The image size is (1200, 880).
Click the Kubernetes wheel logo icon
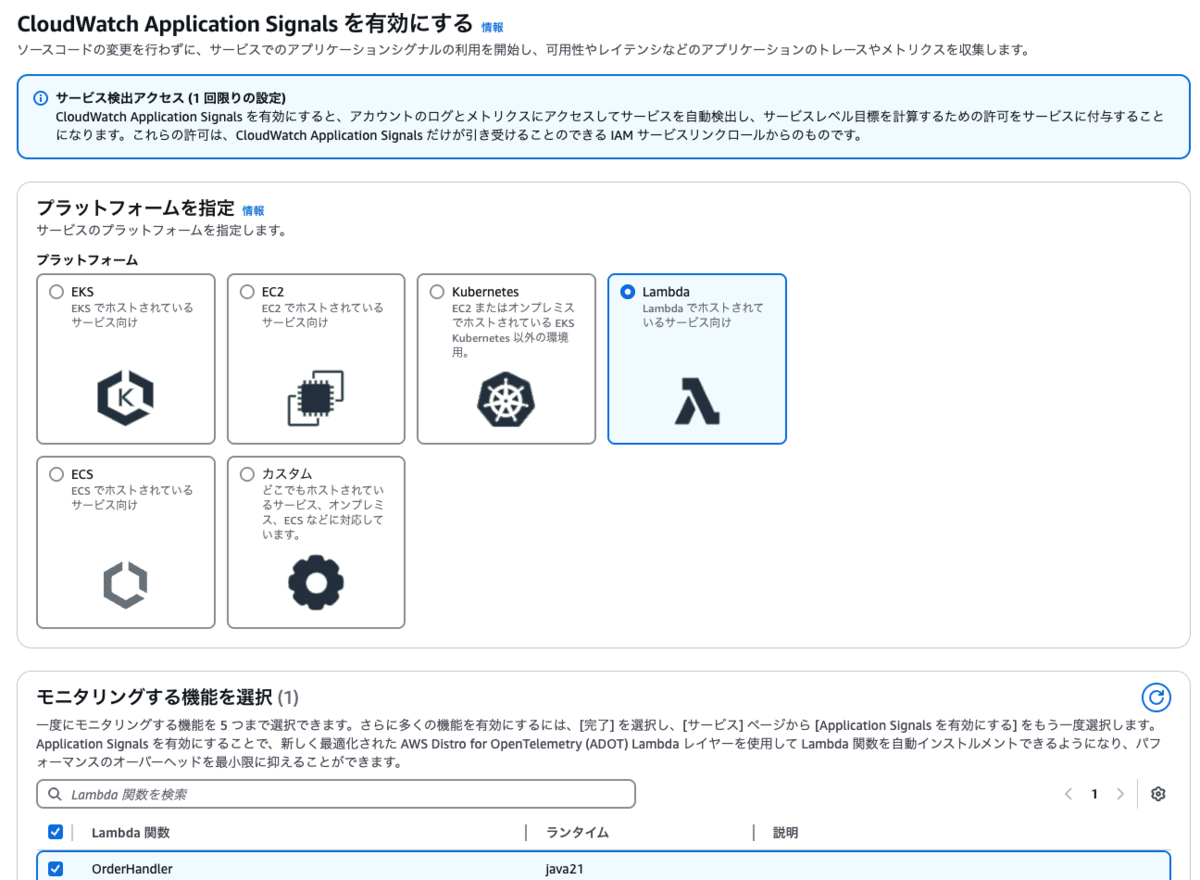pos(506,399)
